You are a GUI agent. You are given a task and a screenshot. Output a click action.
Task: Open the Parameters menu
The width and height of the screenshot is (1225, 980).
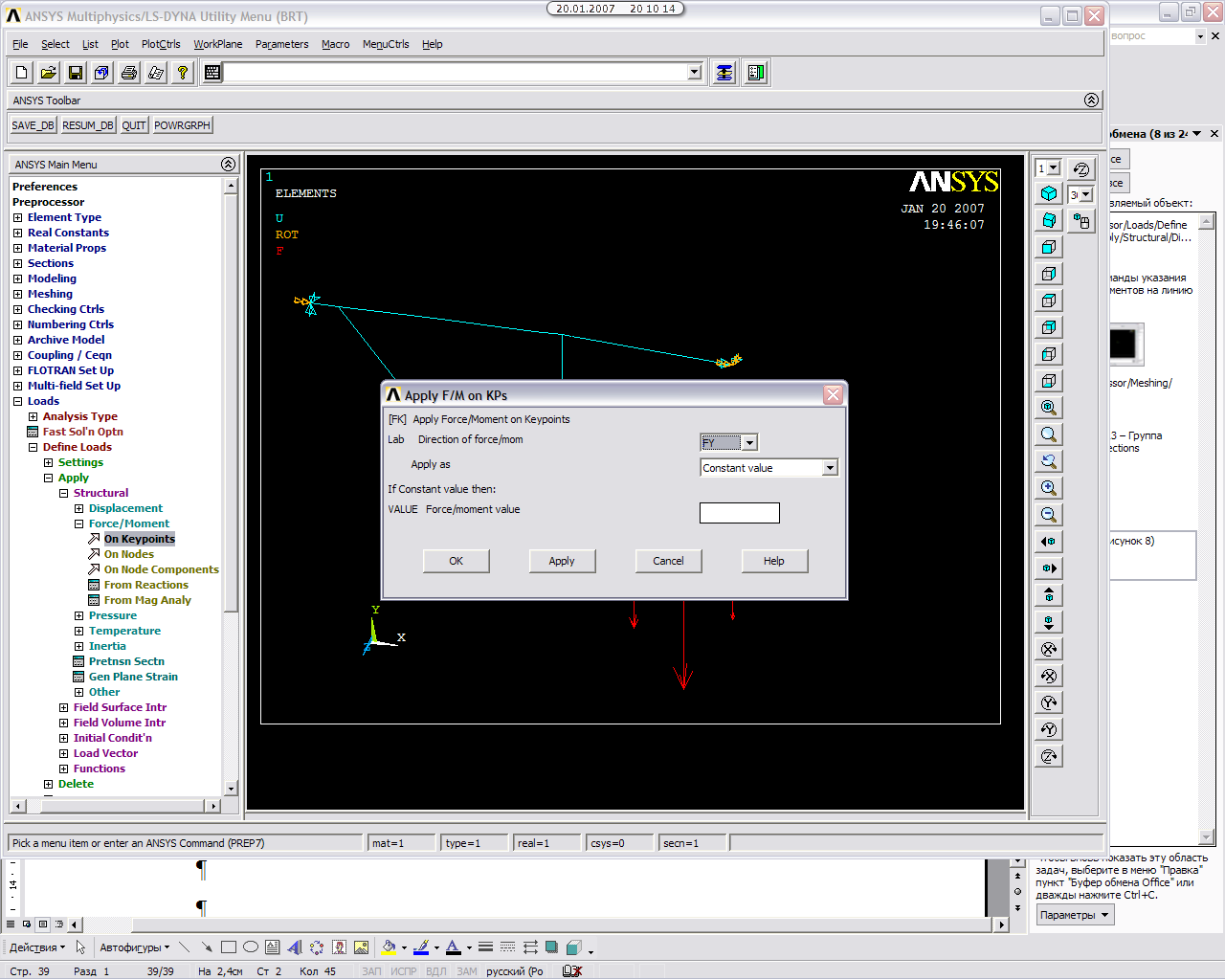coord(282,44)
